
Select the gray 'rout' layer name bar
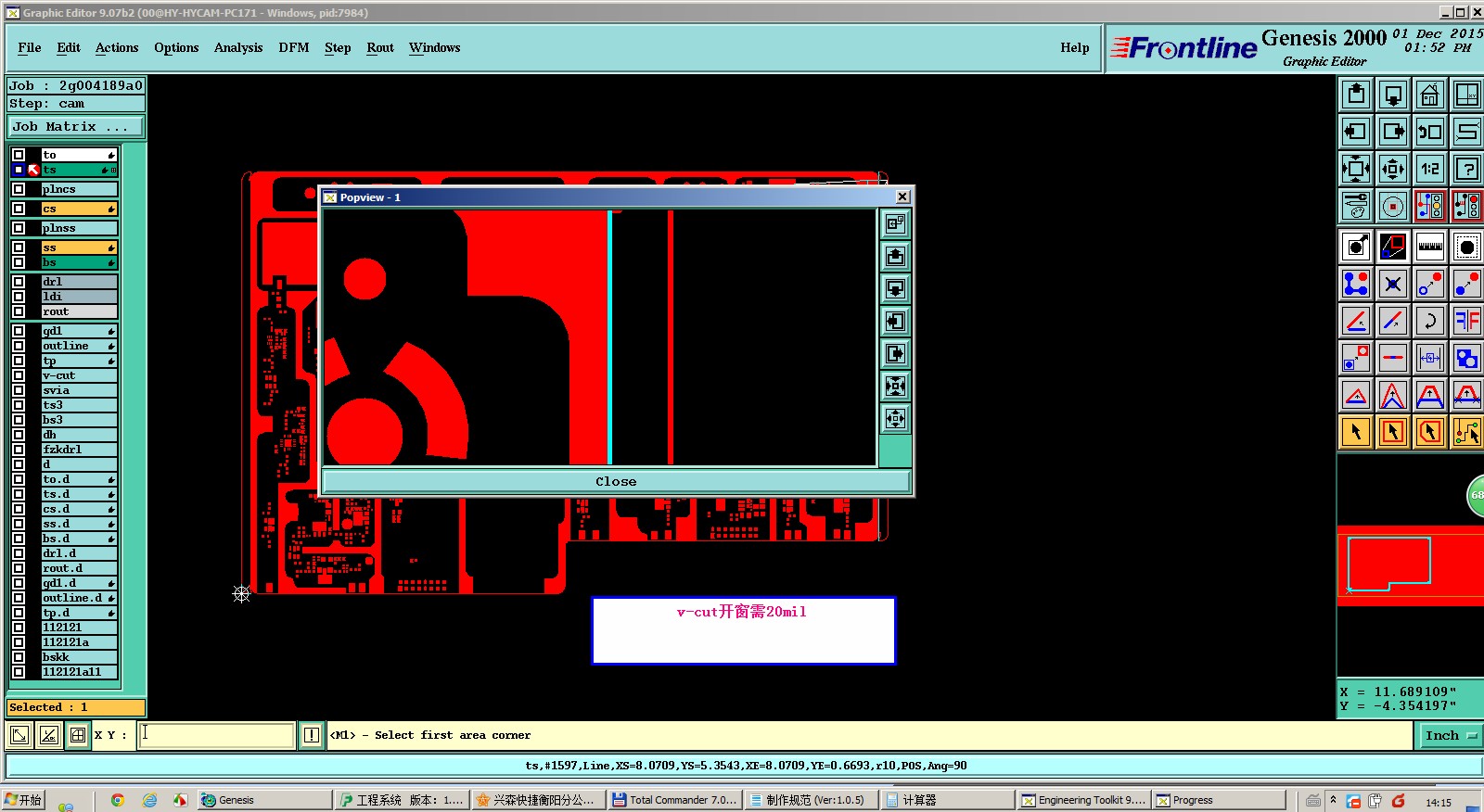pyautogui.click(x=79, y=311)
